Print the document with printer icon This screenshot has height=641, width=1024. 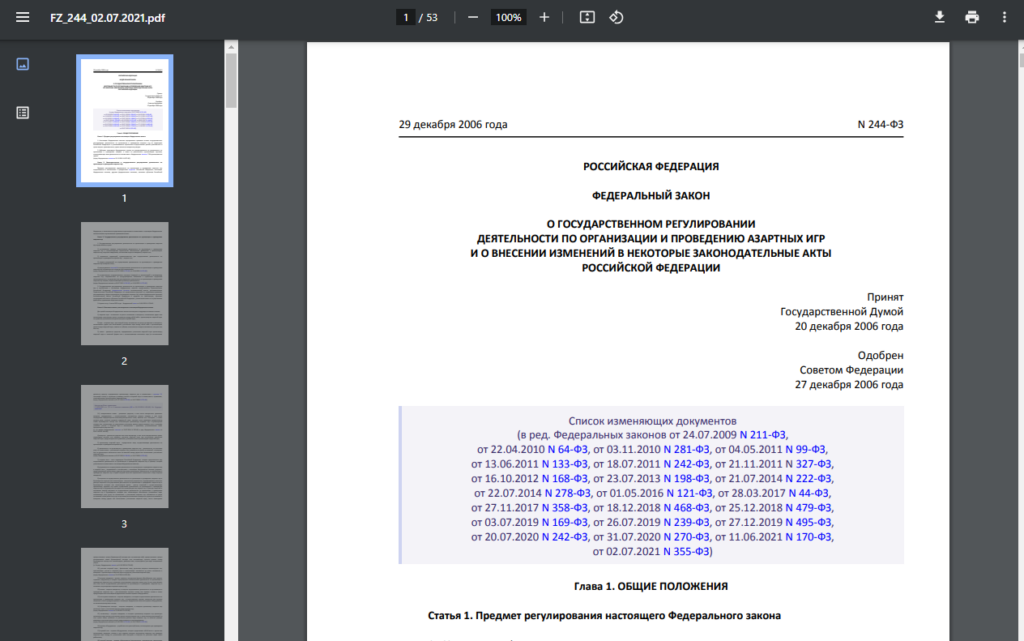pyautogui.click(x=972, y=18)
